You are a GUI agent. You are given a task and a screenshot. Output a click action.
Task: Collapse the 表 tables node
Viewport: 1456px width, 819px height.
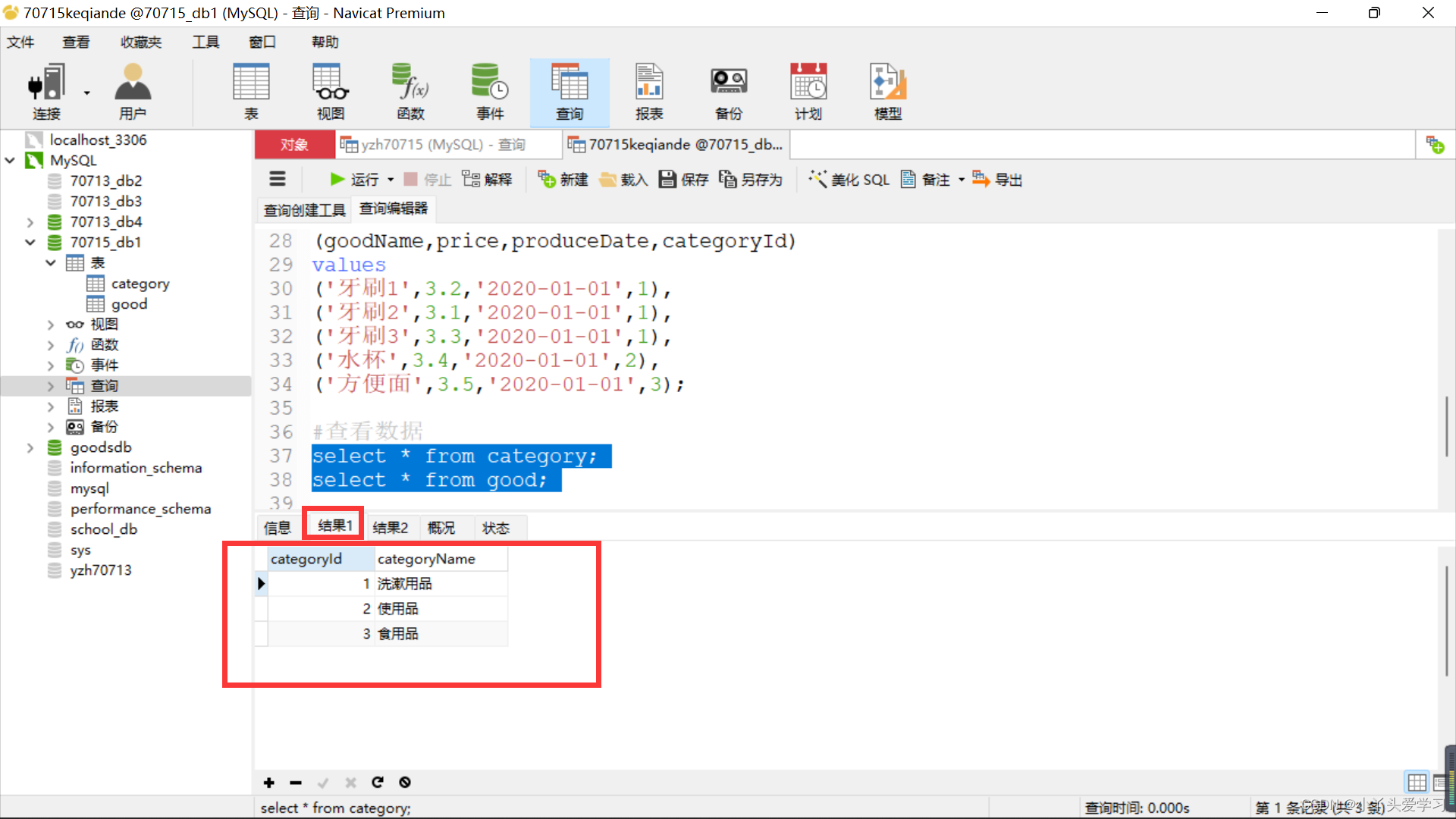[x=51, y=263]
